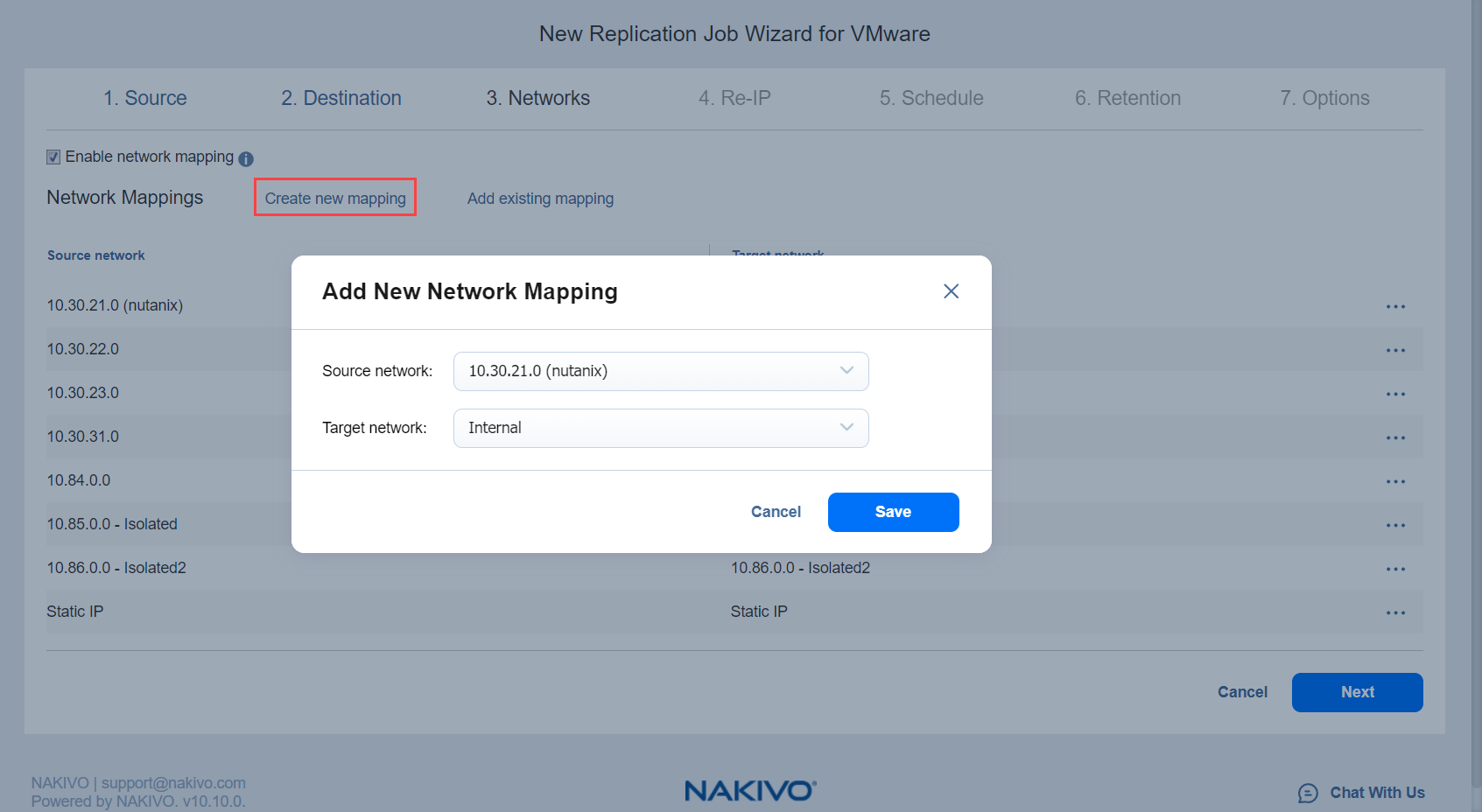Cancel the Add New Network Mapping dialog

tap(776, 512)
